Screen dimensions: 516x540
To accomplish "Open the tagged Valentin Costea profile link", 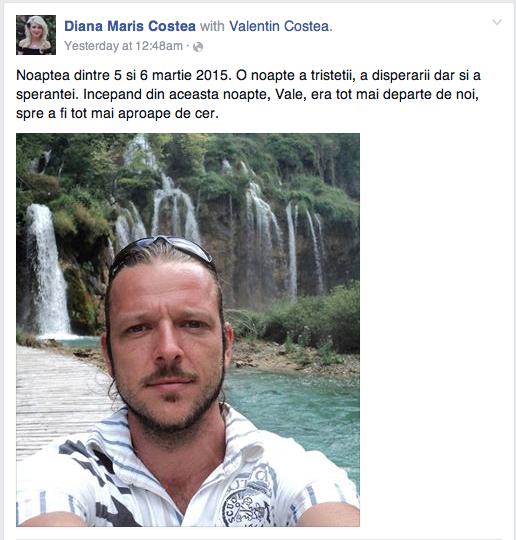I will tap(279, 26).
